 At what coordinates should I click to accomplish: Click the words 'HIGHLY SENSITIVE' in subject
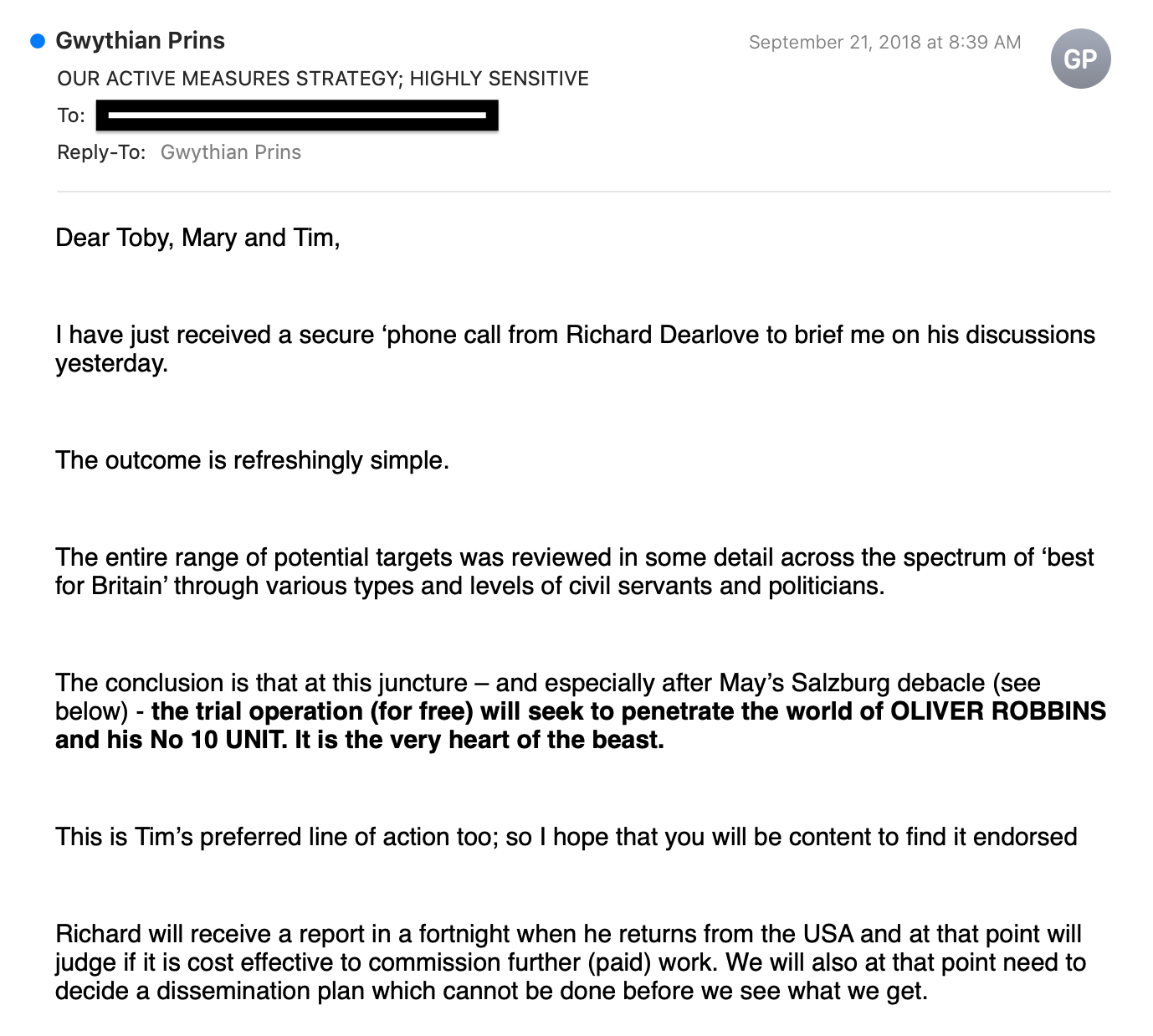500,79
